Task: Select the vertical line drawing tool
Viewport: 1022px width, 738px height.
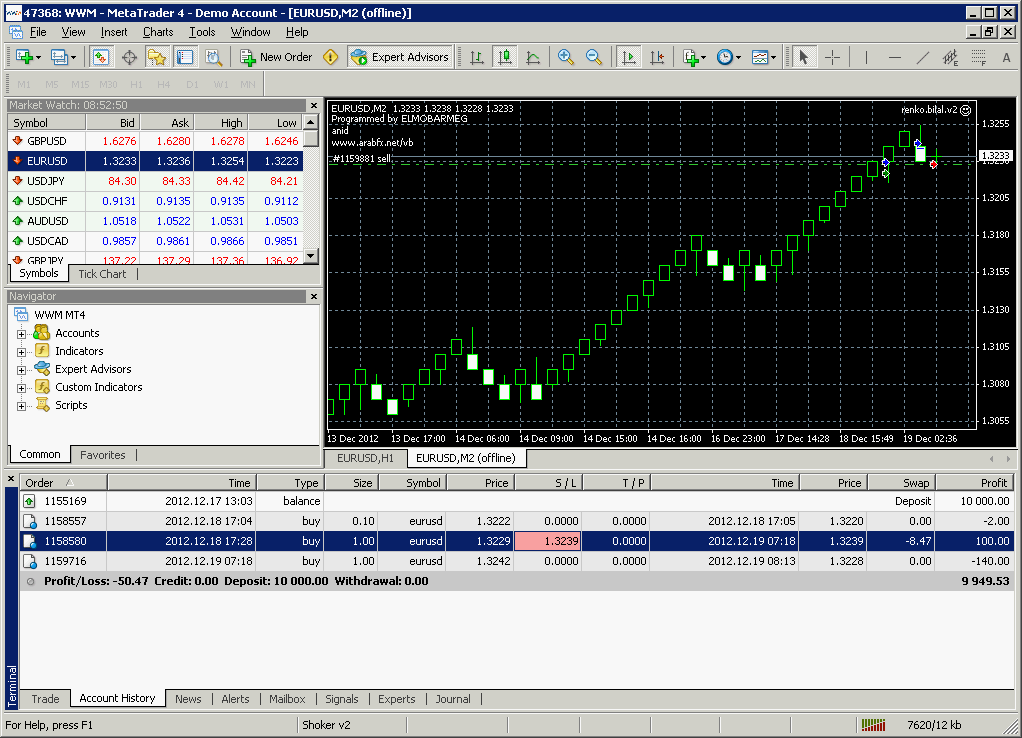Action: pos(866,57)
